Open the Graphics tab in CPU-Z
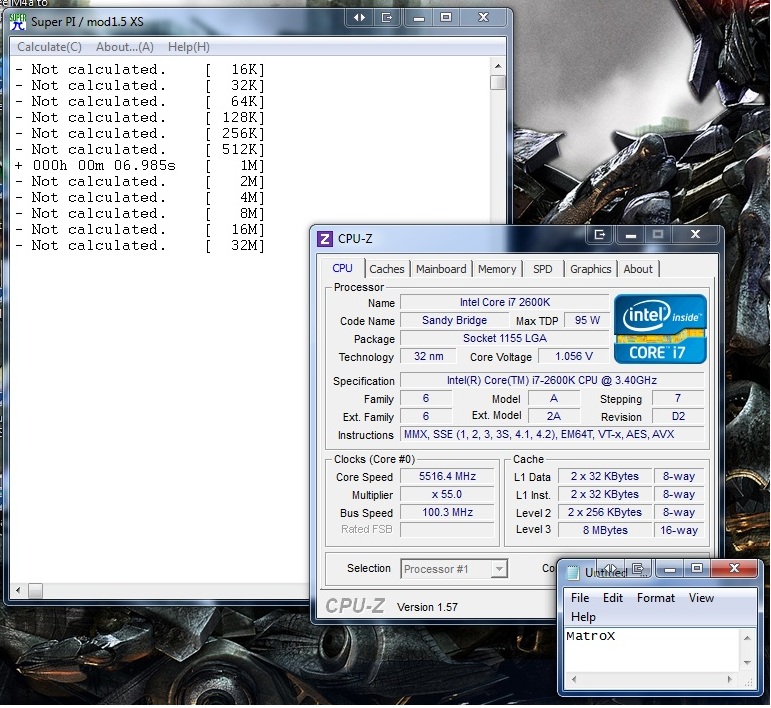 590,269
